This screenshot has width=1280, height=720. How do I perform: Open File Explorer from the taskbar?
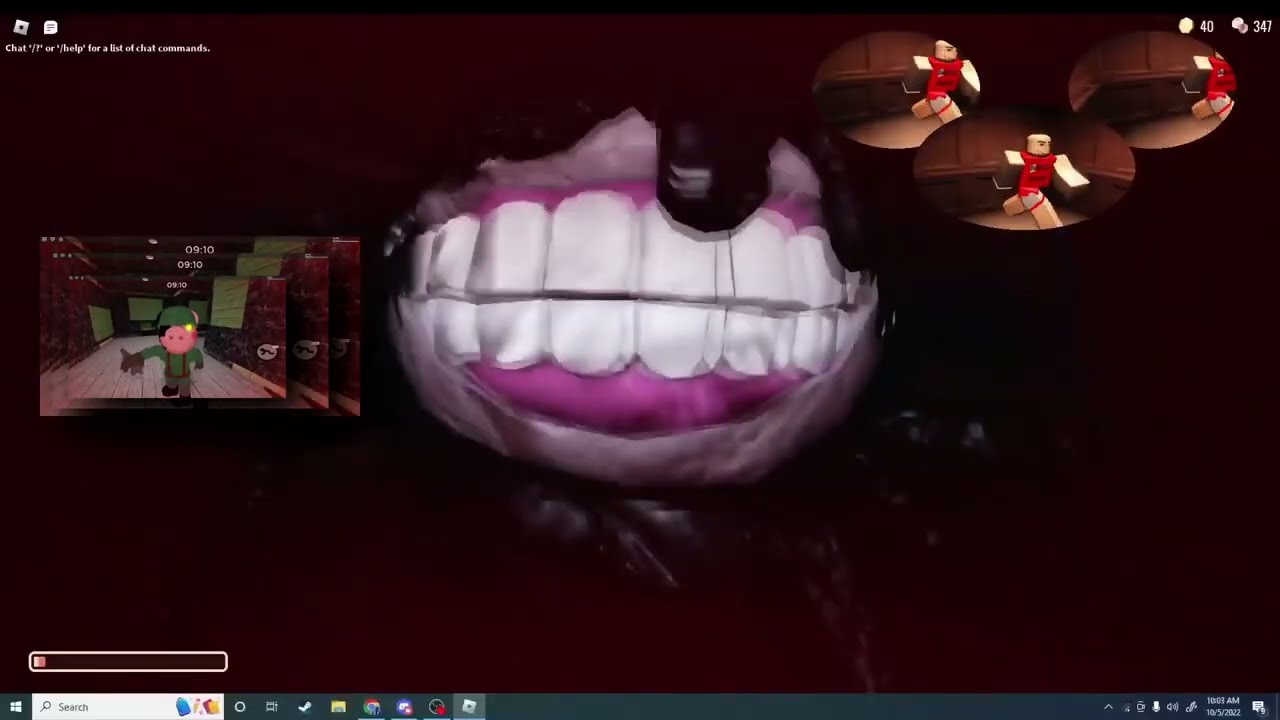tap(338, 707)
